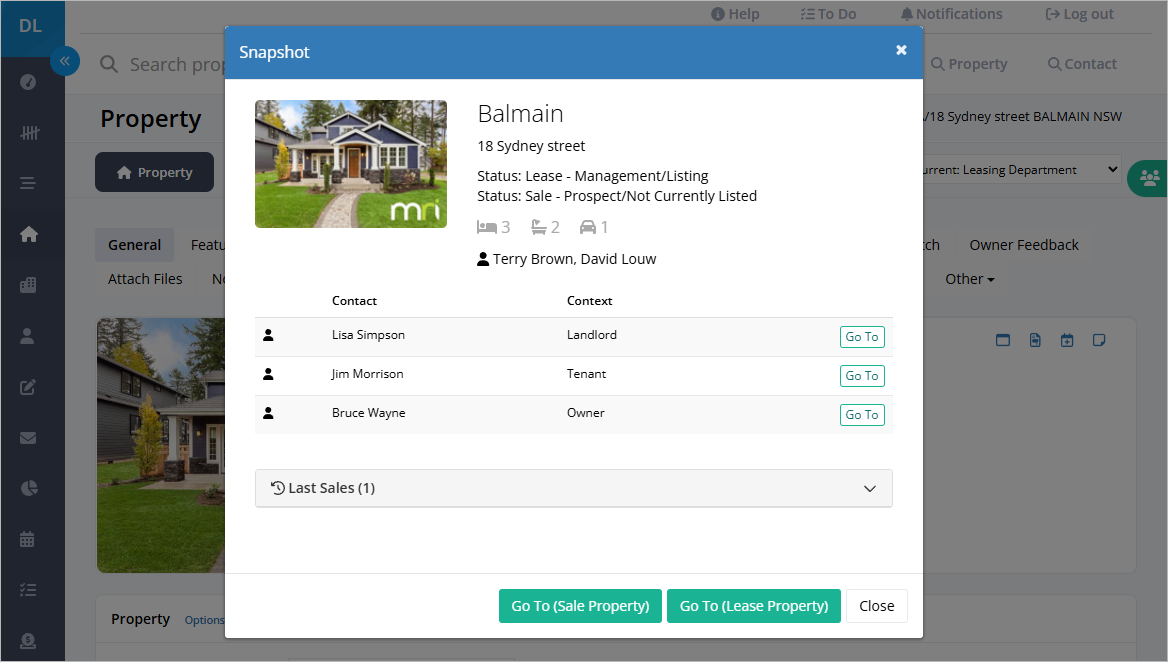Screen dimensions: 1168x662
Task: Click the window icon in the property toolbar
Action: (x=1003, y=340)
